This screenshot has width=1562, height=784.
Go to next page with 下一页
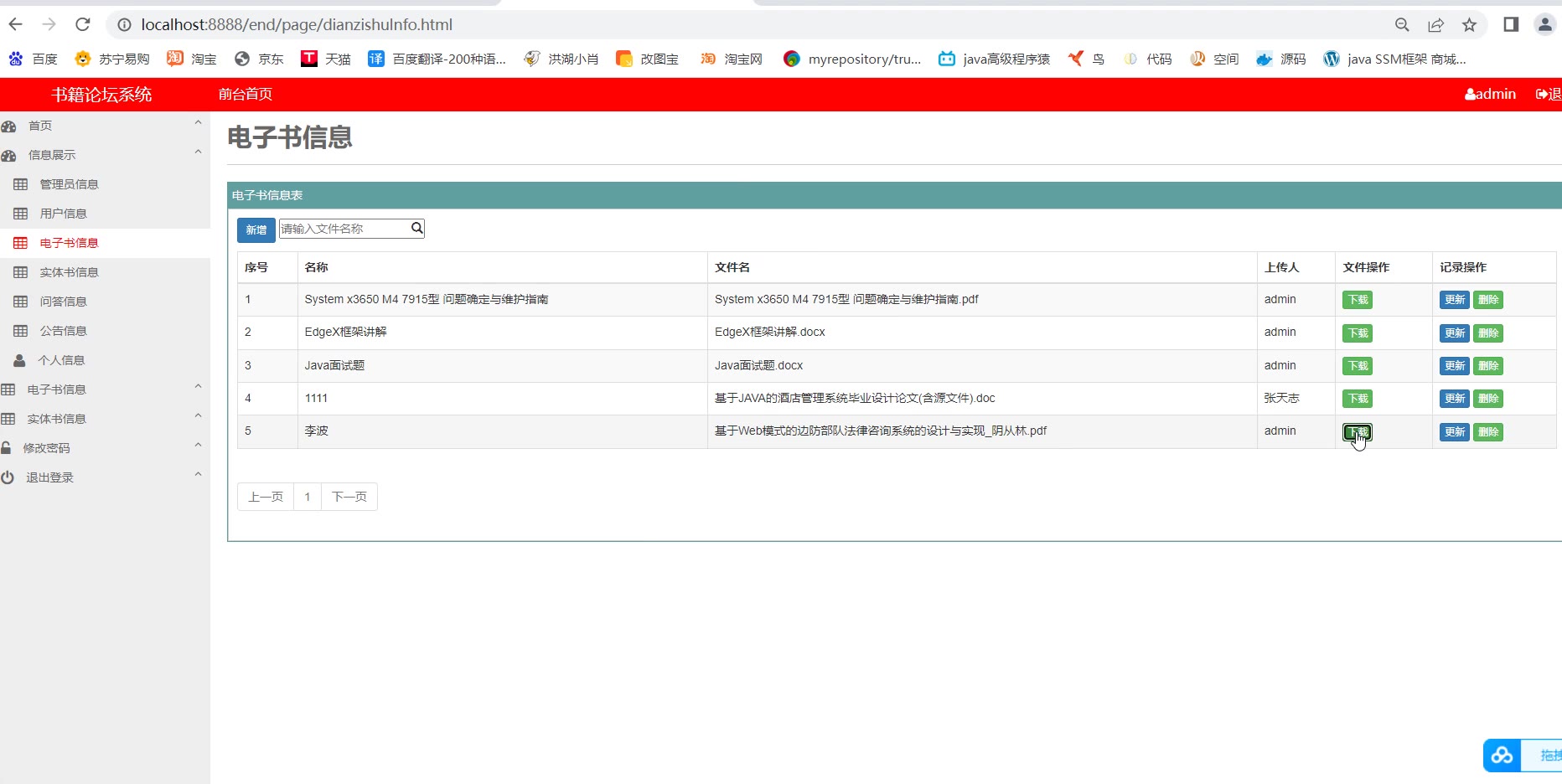[x=349, y=497]
